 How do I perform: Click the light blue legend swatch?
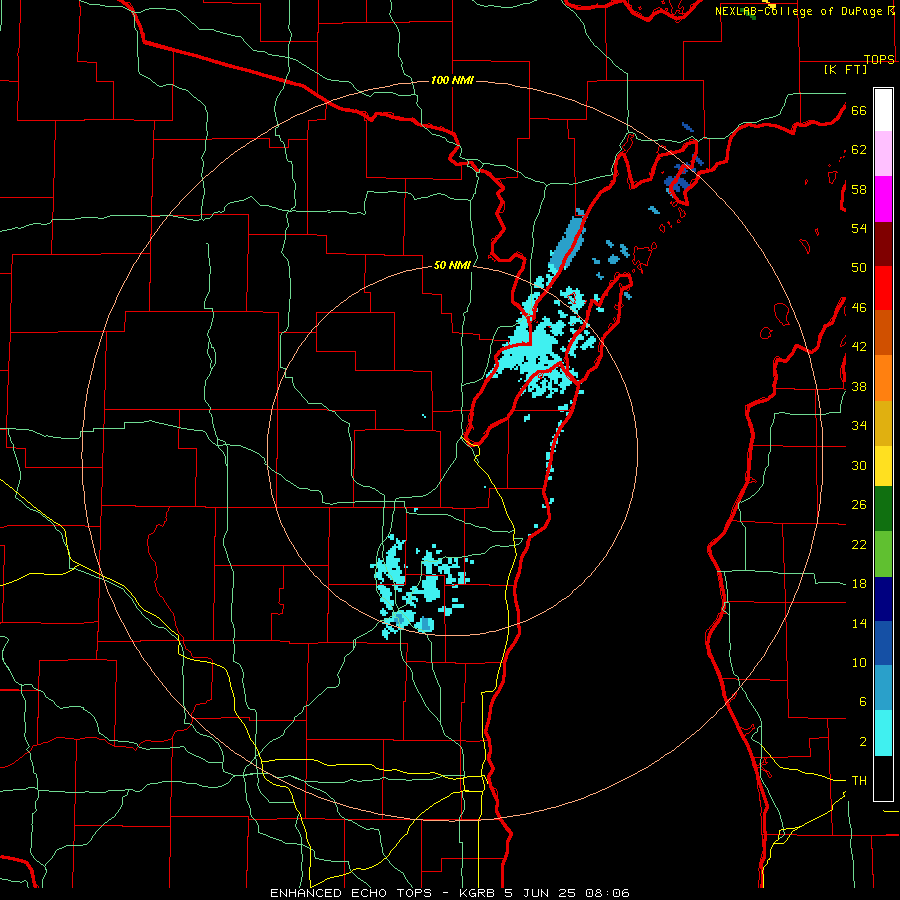[x=883, y=687]
